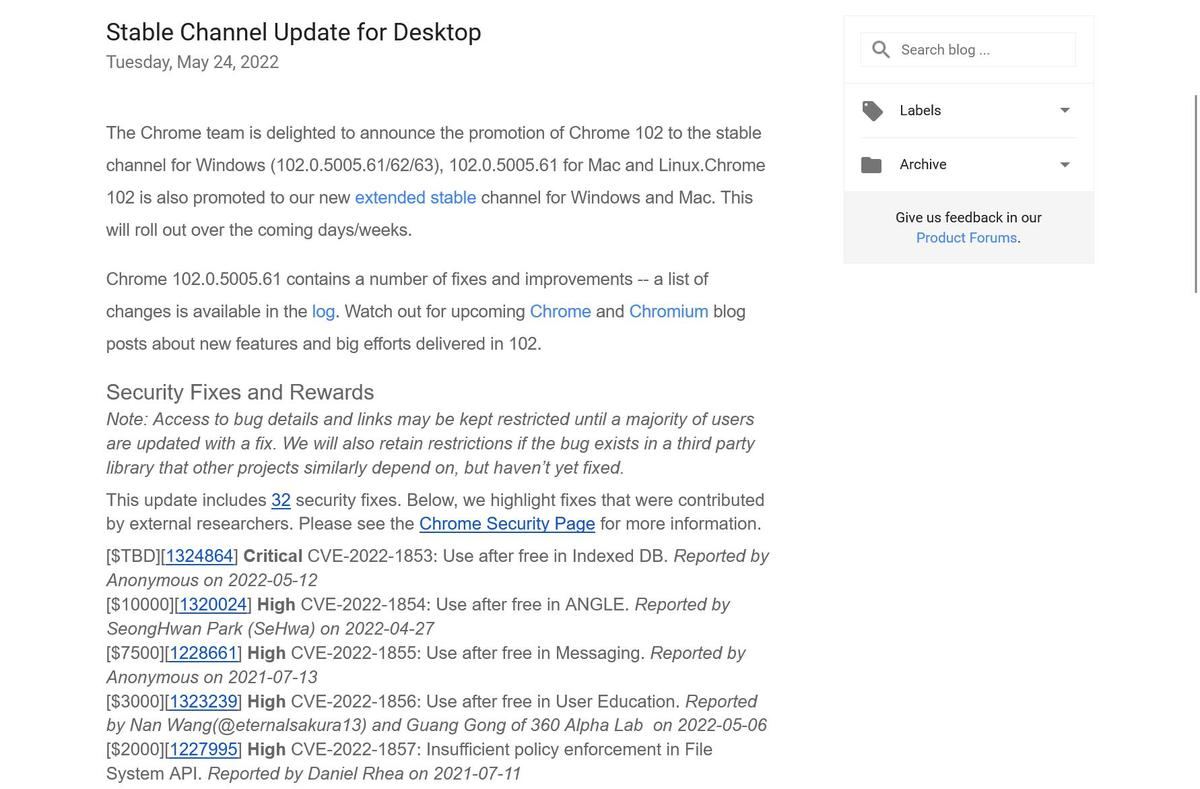Open bug 1323239 link
Viewport: 1200px width, 789px height.
[x=203, y=702]
